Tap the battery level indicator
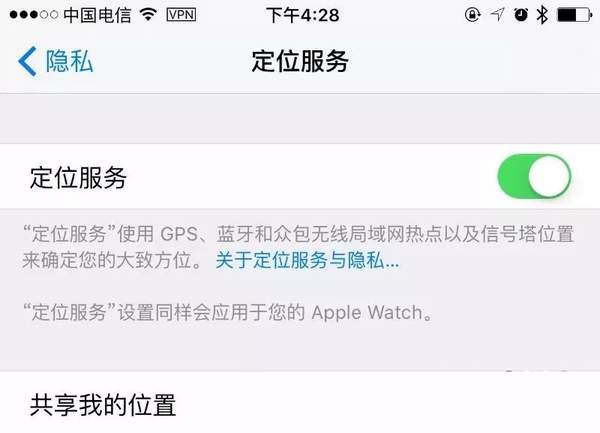 pos(574,15)
